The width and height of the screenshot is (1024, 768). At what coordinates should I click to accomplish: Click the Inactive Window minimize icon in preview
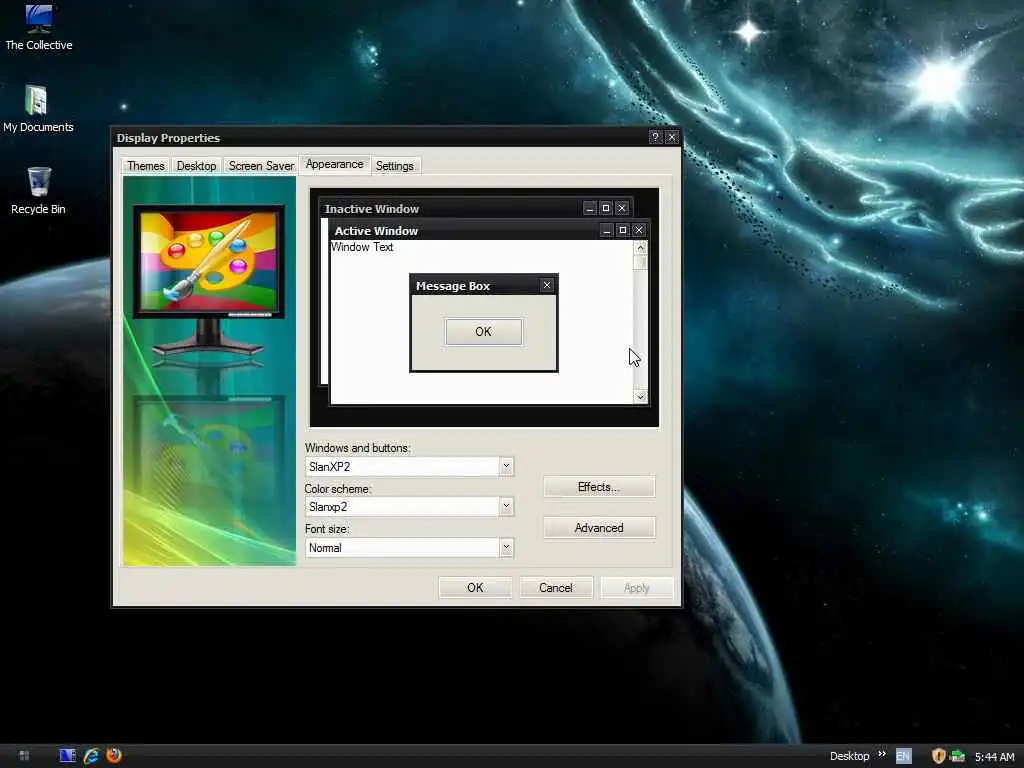[590, 208]
